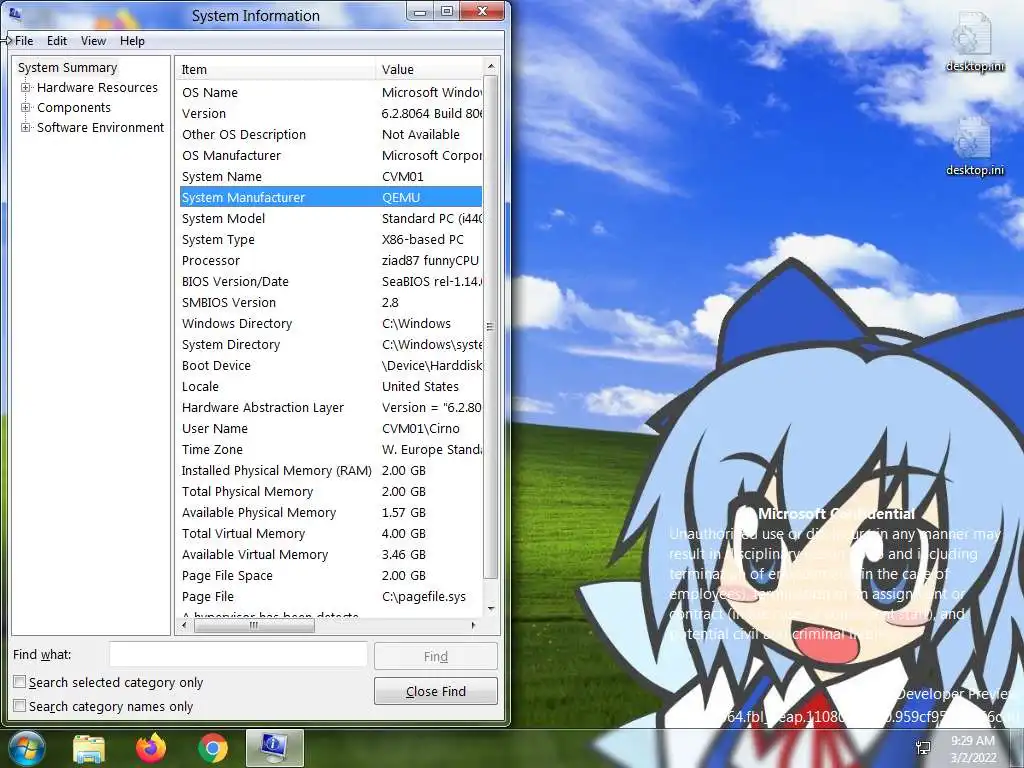This screenshot has height=768, width=1024.
Task: Select the System Type row
Action: pos(330,239)
